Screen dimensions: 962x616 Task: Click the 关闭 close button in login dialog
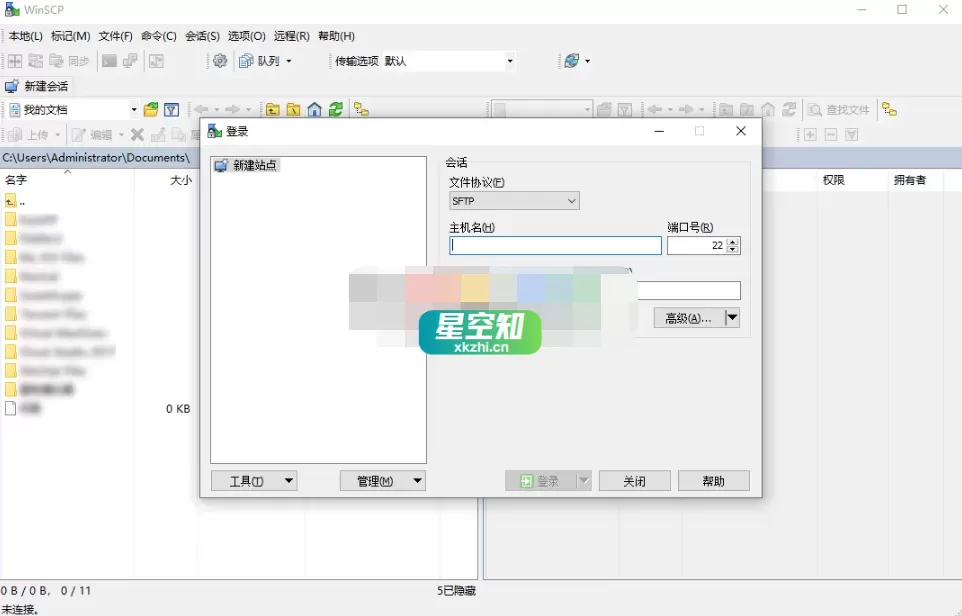(634, 480)
